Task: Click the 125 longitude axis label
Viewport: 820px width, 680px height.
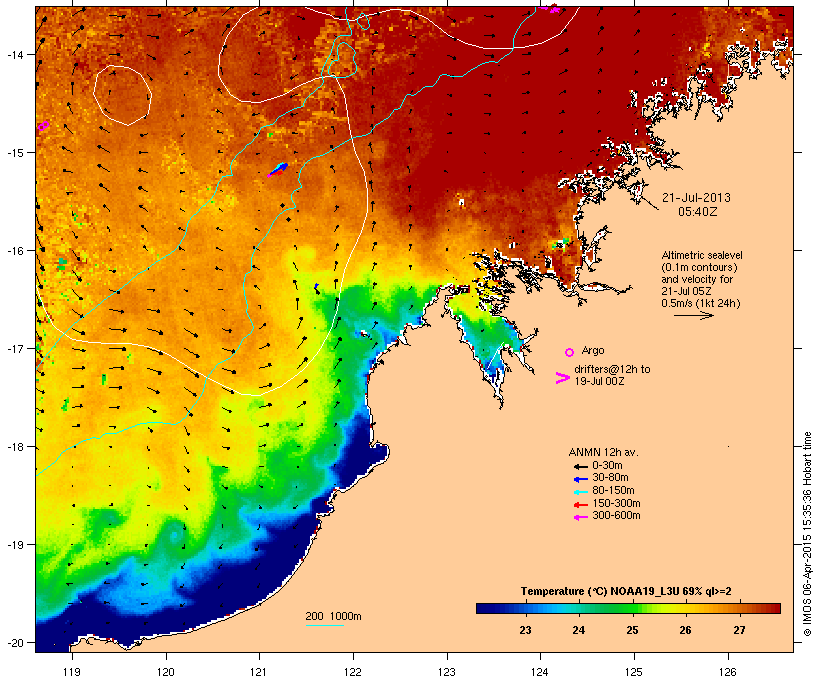Action: pos(634,672)
